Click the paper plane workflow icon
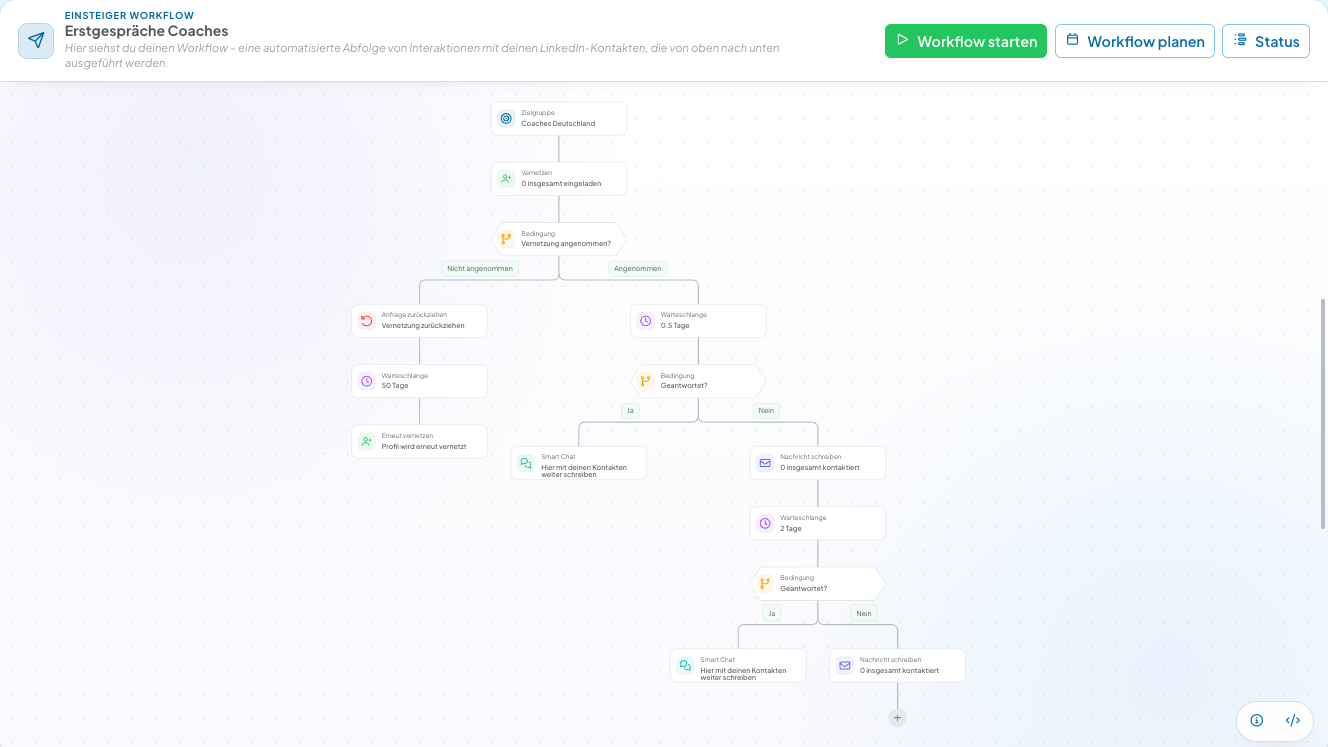 (x=36, y=41)
